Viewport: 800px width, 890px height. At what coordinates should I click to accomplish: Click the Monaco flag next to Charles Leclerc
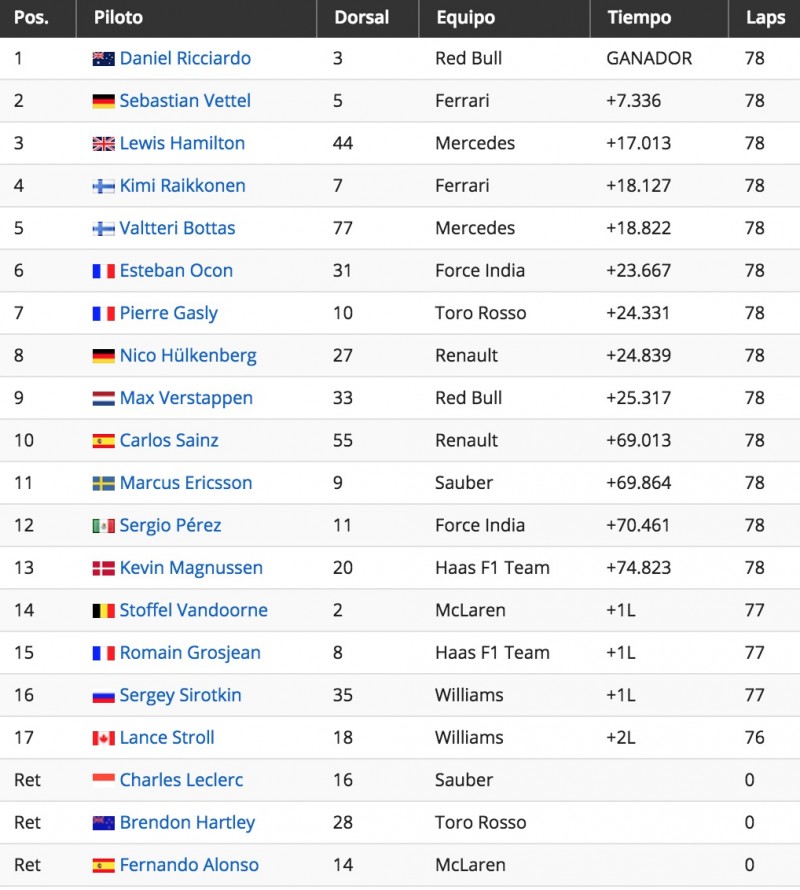coord(103,780)
